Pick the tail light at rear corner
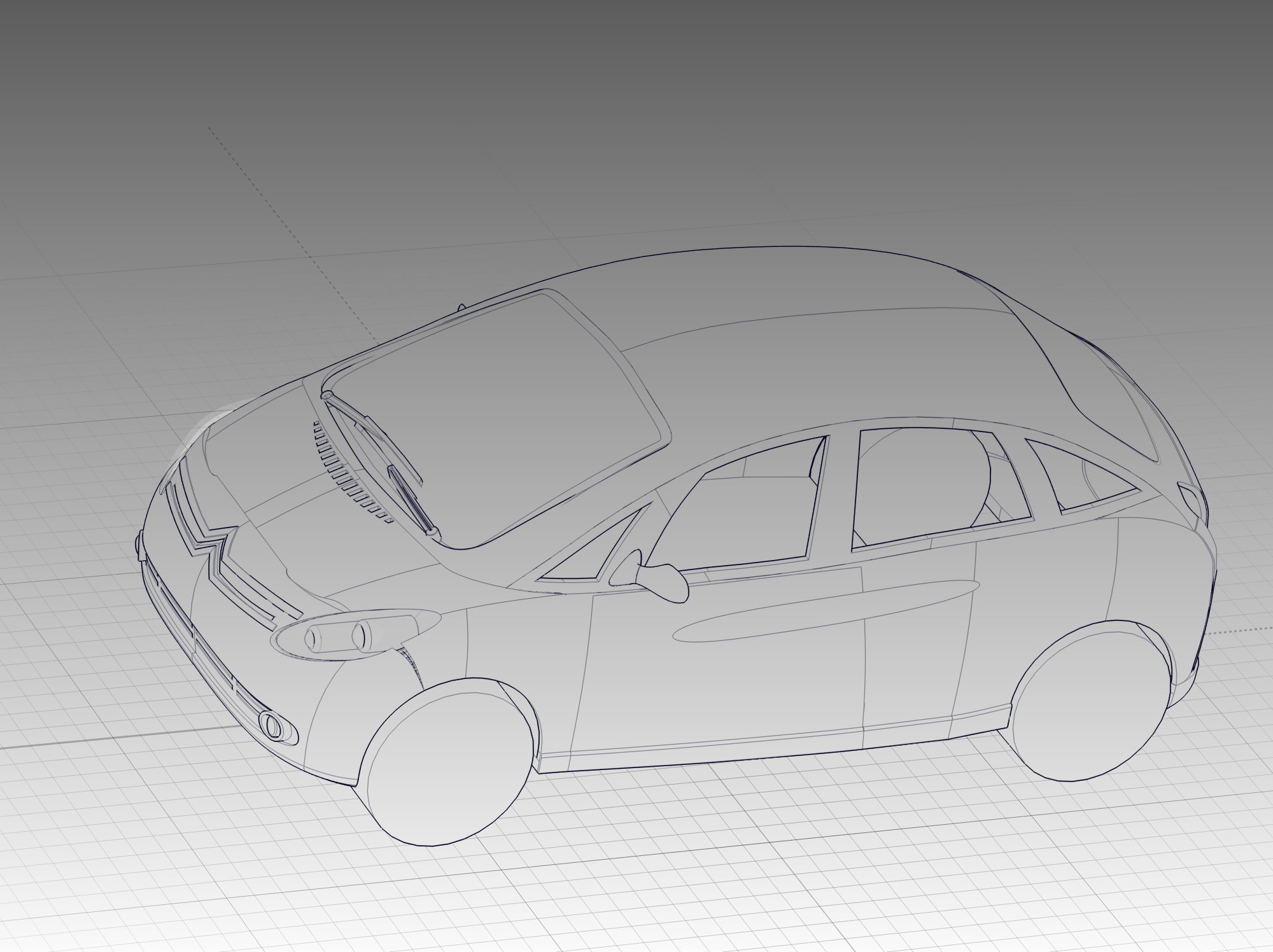Image resolution: width=1273 pixels, height=952 pixels. [x=1190, y=500]
